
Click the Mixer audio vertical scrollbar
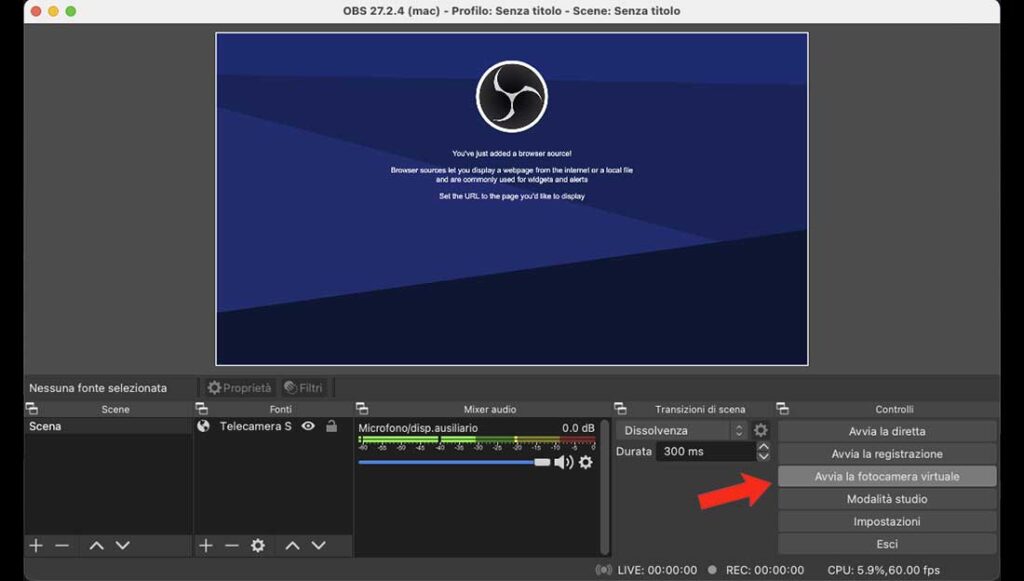click(605, 487)
